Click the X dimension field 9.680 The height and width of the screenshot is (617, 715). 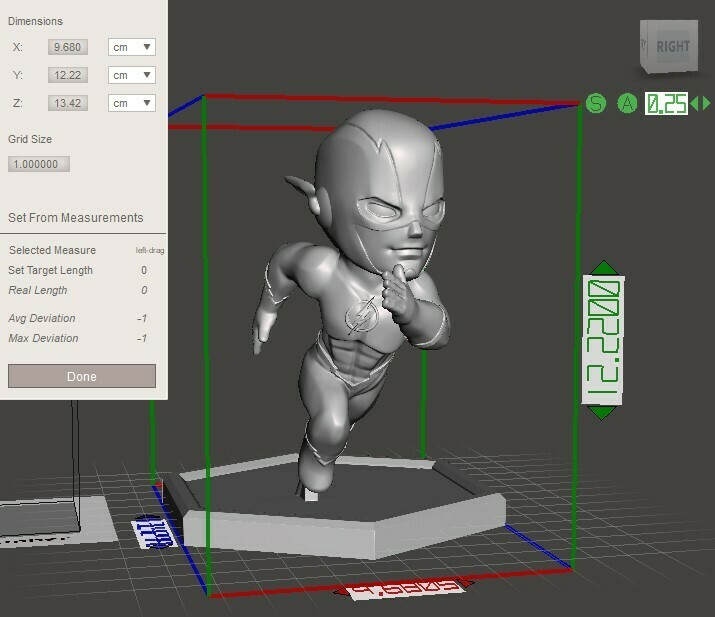click(67, 47)
